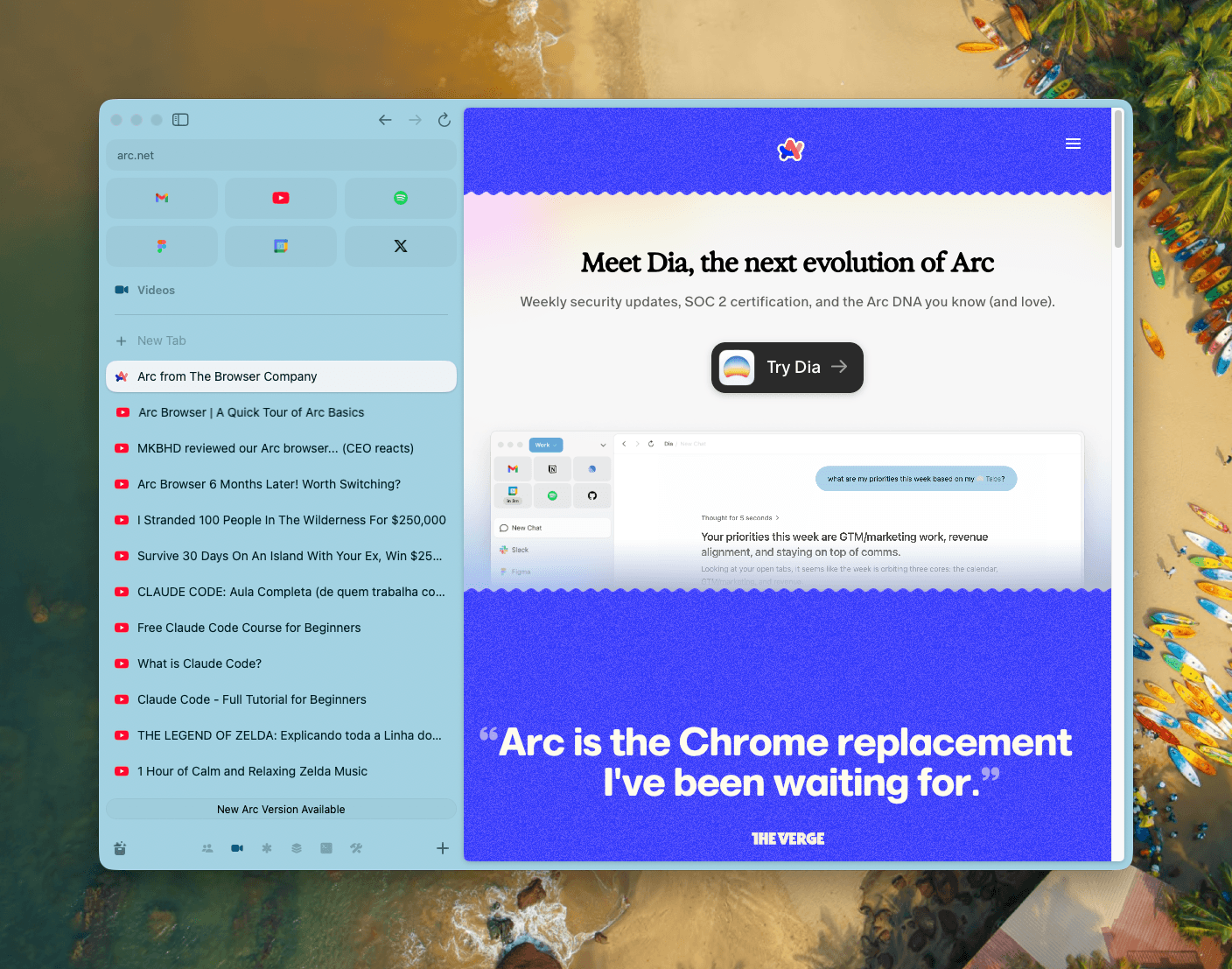Screen dimensions: 1232x969
Task: Open the pinned X favorite
Action: tap(401, 246)
